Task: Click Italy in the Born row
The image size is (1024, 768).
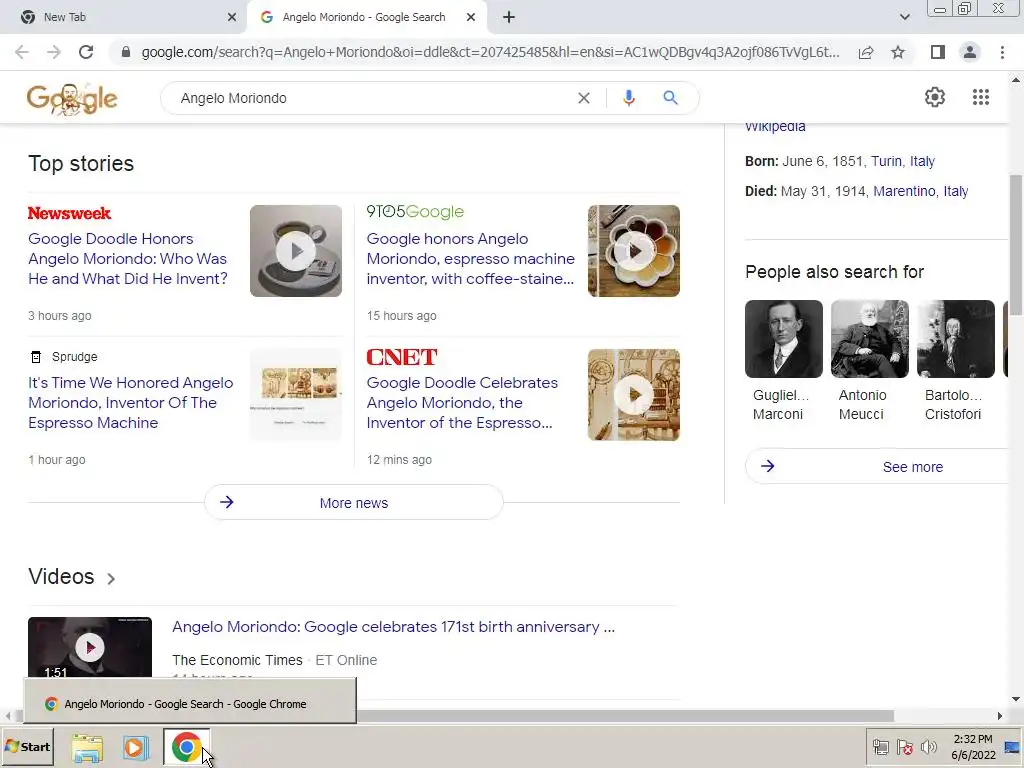Action: 922,161
